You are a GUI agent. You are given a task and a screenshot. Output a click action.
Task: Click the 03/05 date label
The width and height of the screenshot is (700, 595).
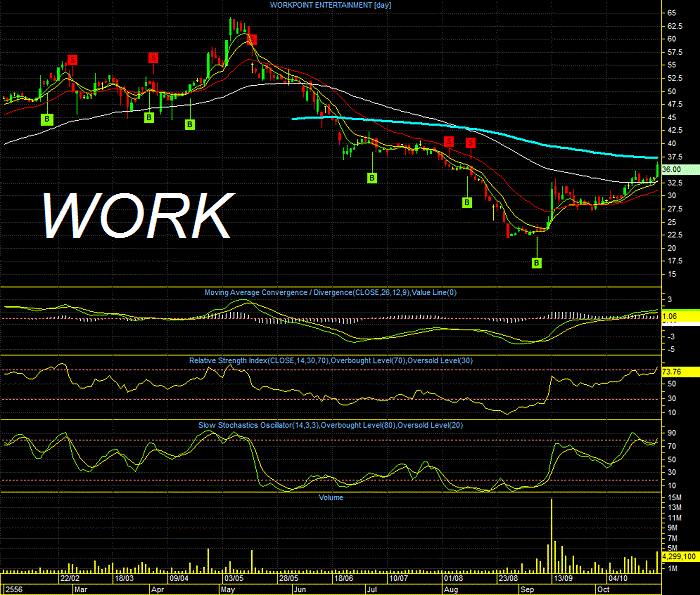pos(233,578)
